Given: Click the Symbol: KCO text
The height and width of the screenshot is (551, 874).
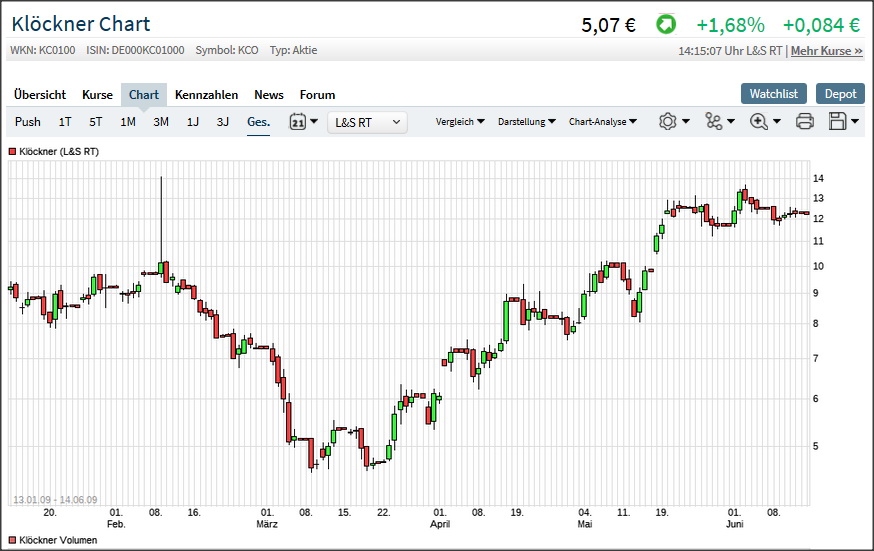Looking at the screenshot, I should coord(227,50).
